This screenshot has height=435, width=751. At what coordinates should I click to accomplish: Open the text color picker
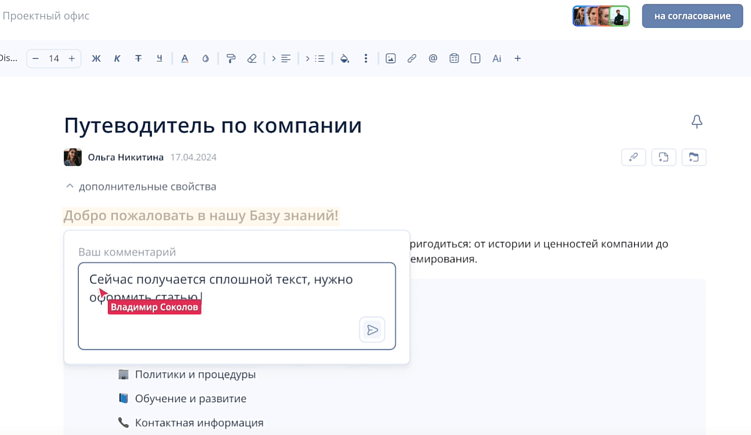pos(184,58)
